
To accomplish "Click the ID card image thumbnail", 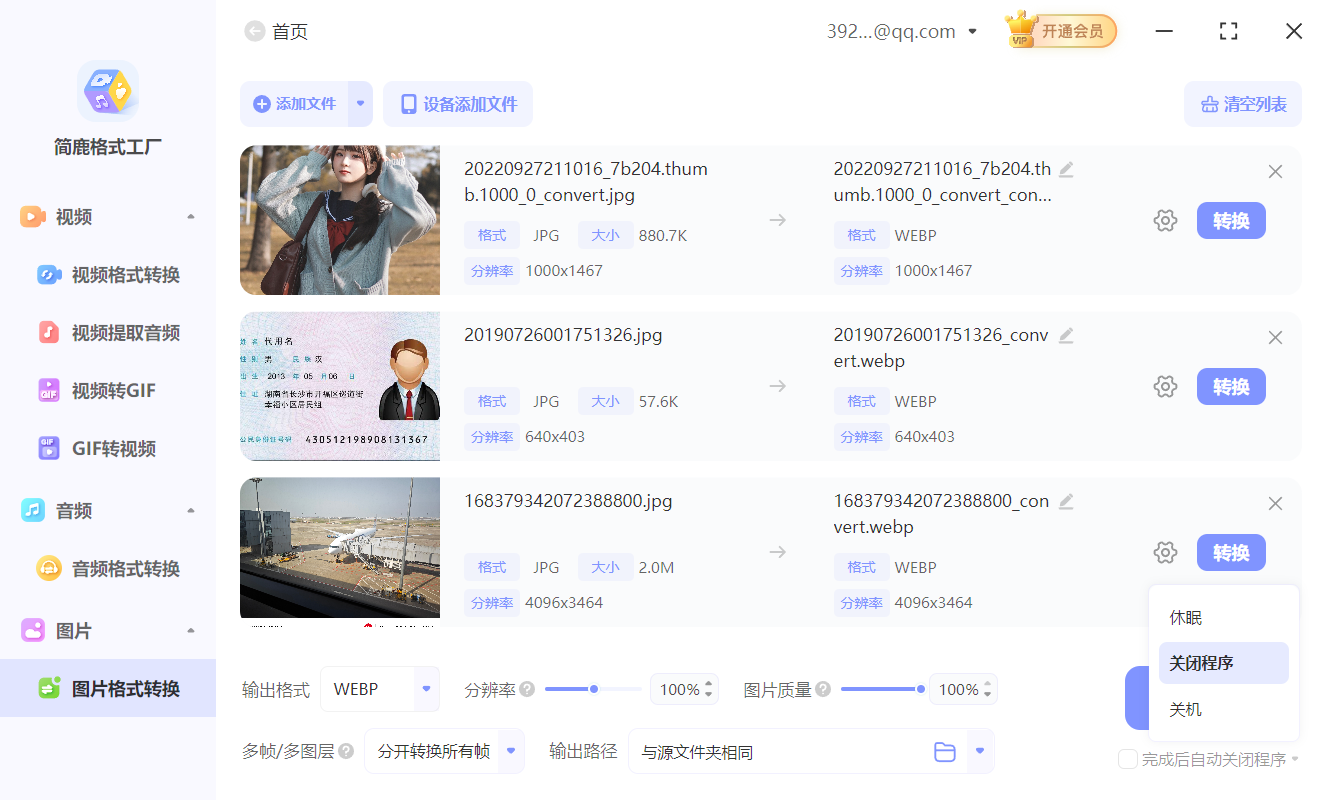I will pyautogui.click(x=339, y=386).
